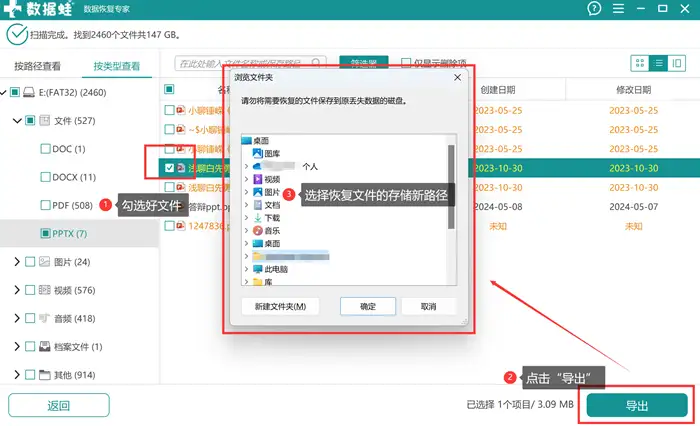
Task: Switch to 按路径查看 tab
Action: [38, 66]
